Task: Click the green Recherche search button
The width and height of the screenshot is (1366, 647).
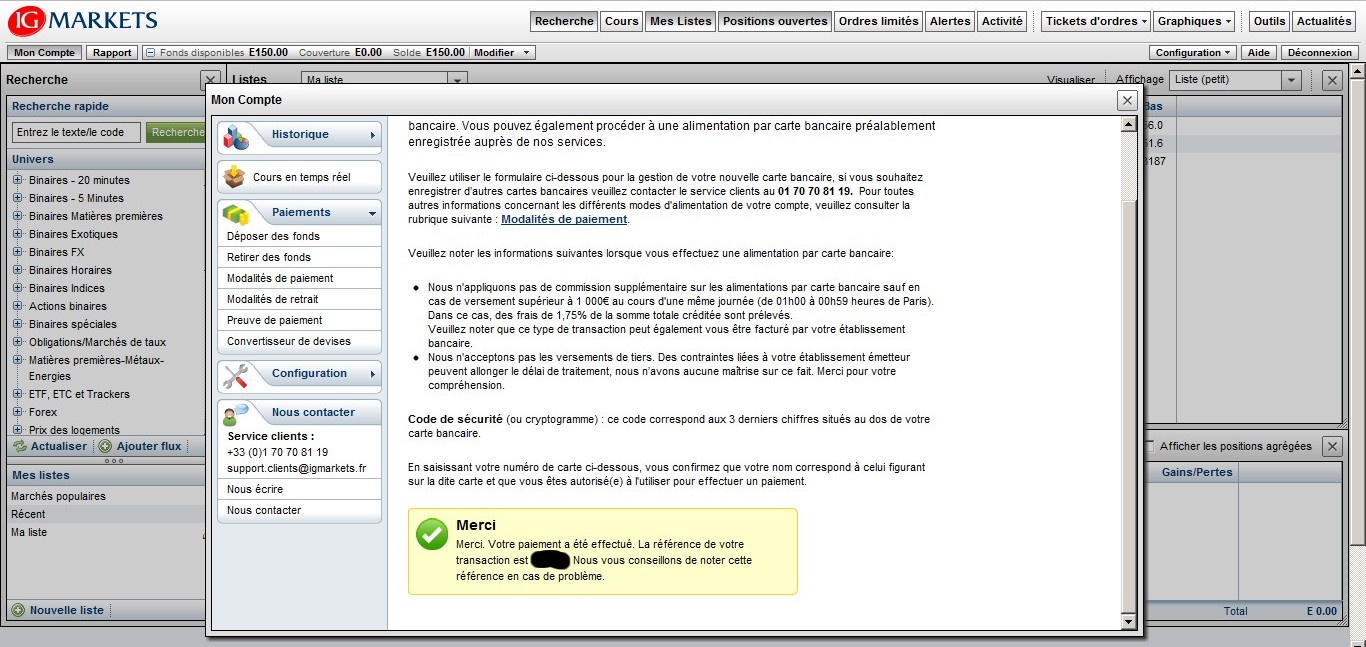Action: pos(175,132)
